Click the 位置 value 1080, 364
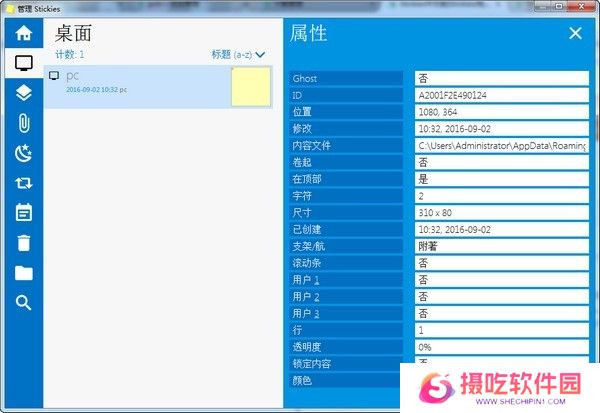The image size is (600, 413). tap(501, 112)
